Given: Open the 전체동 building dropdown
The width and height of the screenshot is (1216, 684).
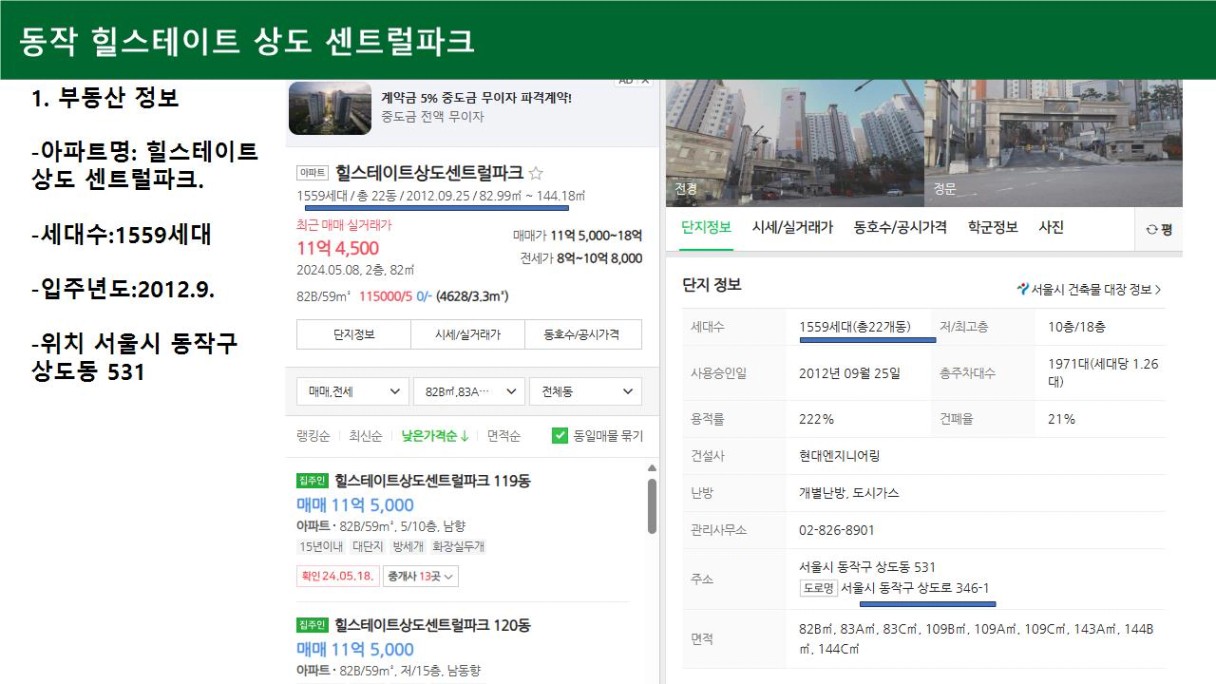Looking at the screenshot, I should (x=585, y=392).
